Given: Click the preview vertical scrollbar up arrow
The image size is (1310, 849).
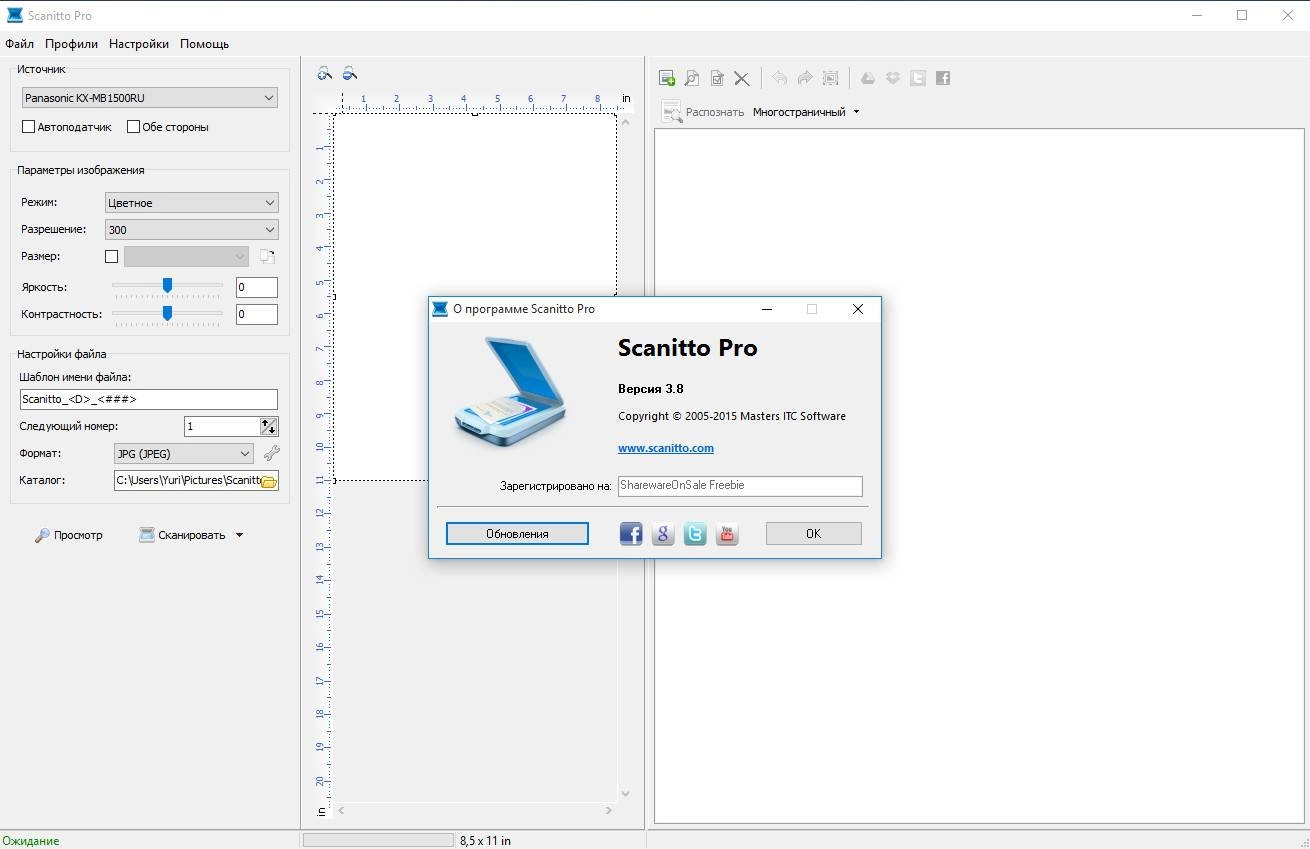Looking at the screenshot, I should 626,121.
